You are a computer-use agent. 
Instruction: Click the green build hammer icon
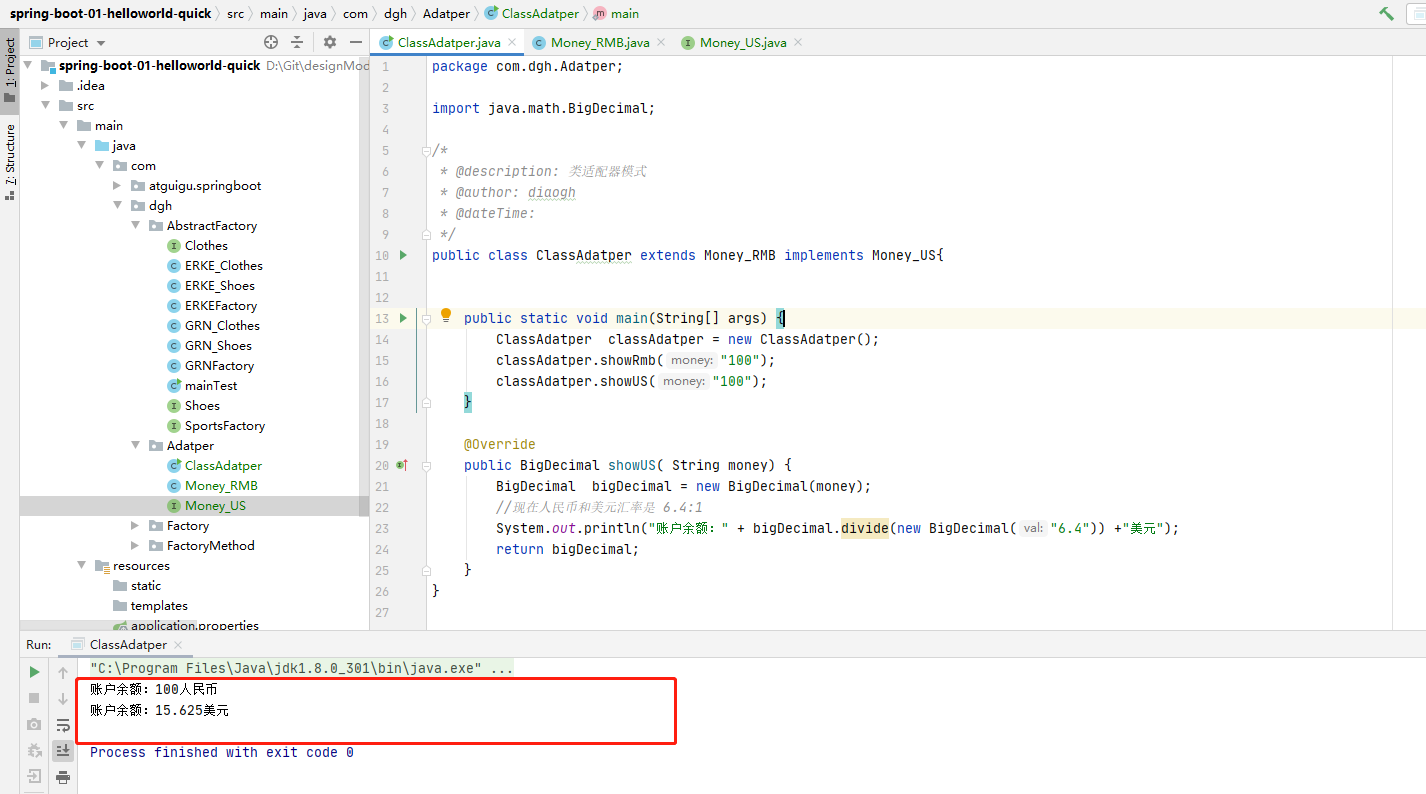click(x=1386, y=14)
